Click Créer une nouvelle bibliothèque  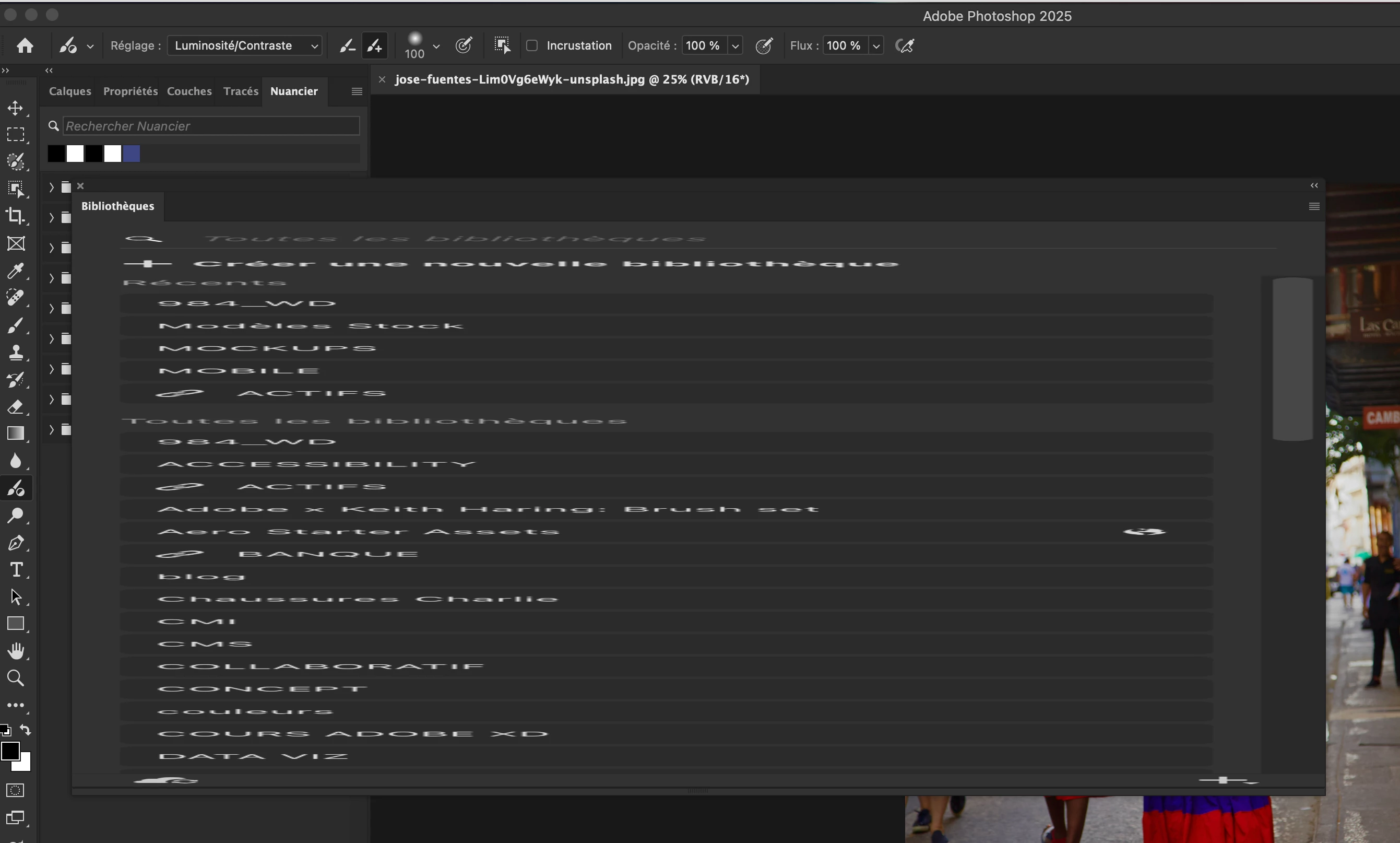[x=545, y=264]
